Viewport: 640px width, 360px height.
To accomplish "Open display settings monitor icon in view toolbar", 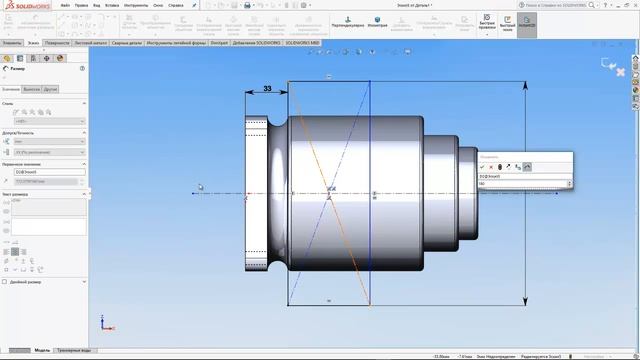I will (407, 52).
